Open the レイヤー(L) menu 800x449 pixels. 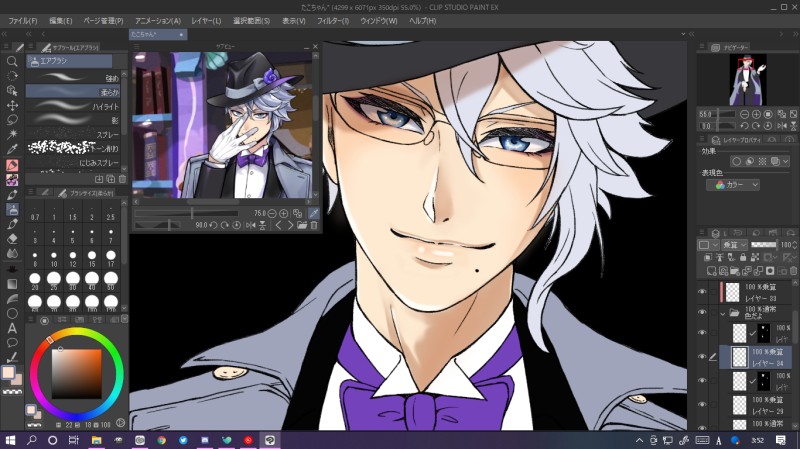(x=206, y=21)
